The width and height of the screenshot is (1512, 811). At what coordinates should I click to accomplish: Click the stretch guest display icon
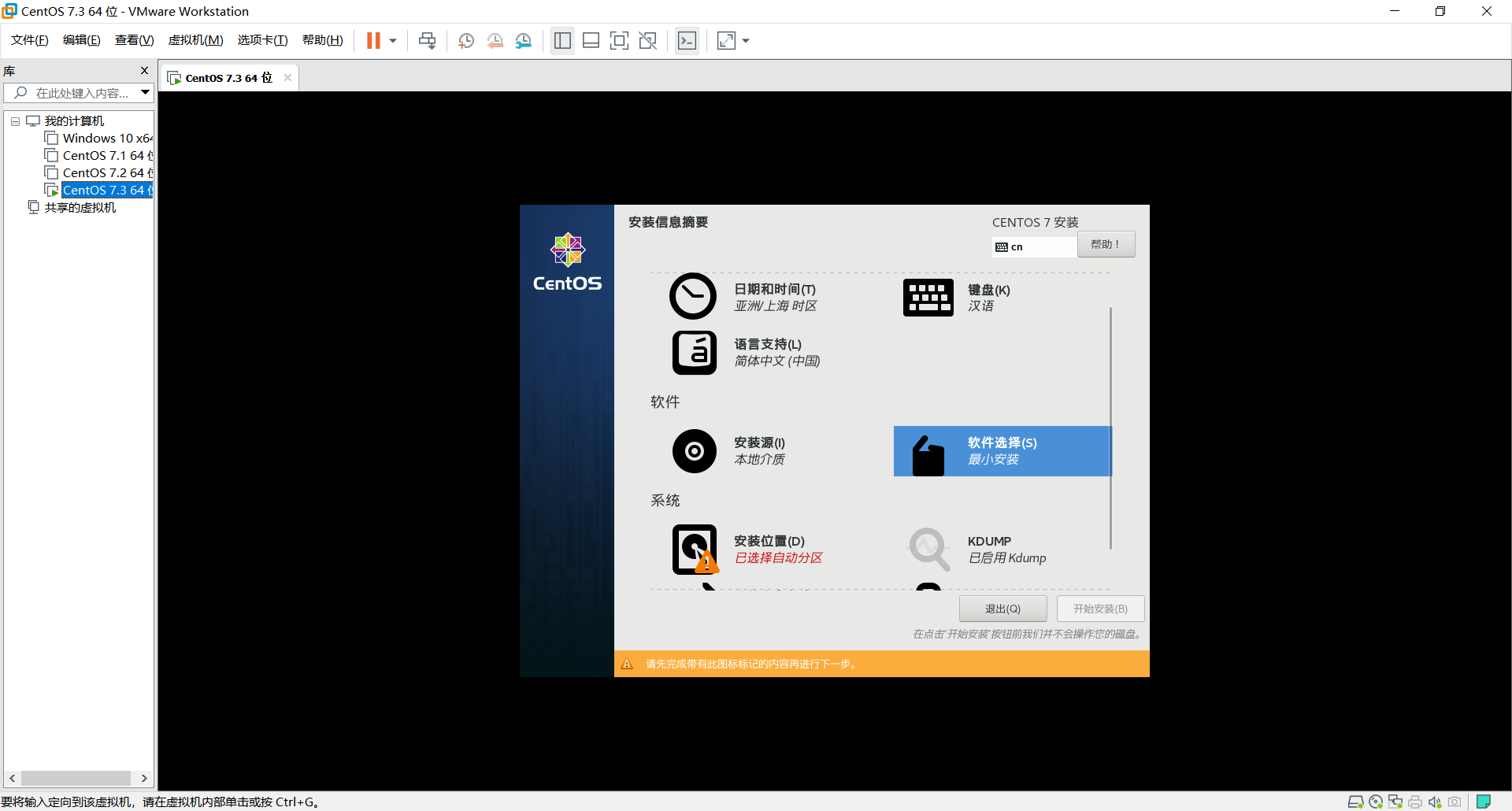pos(727,41)
